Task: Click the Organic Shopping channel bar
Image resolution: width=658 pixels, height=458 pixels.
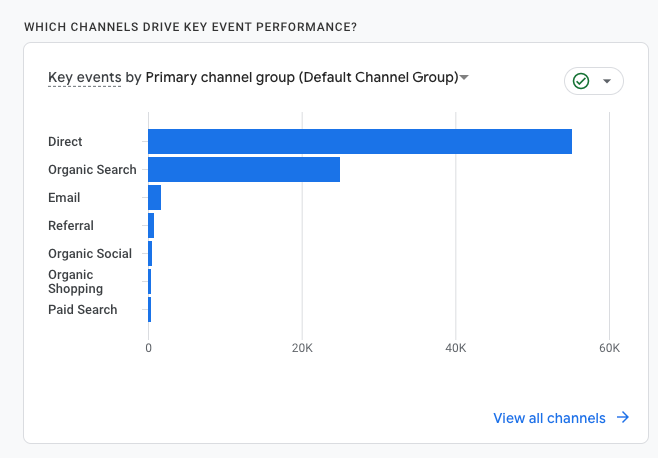Action: tap(149, 282)
